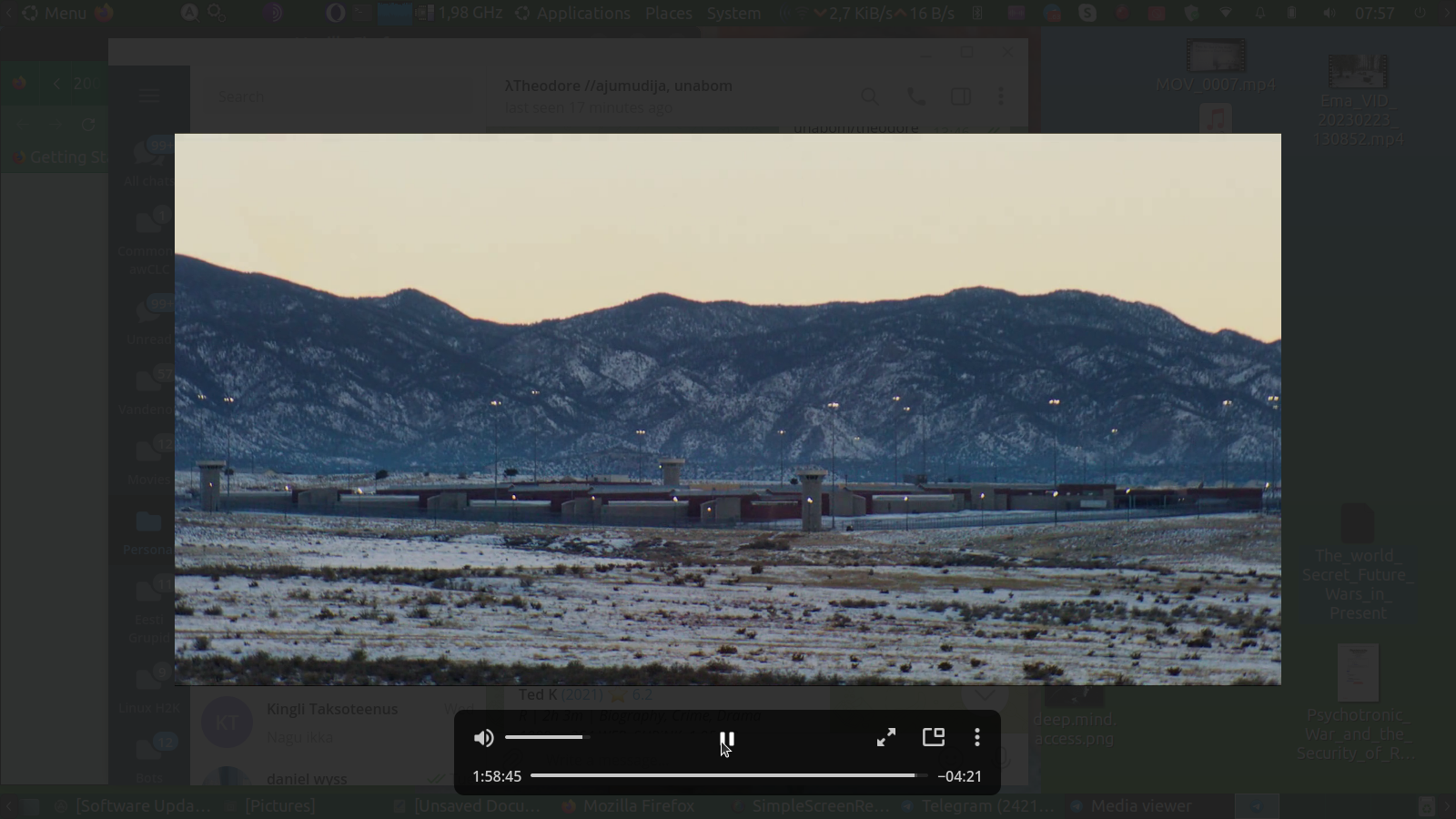Open the Wi-Fi network tray indicator
The image size is (1456, 819).
tap(1227, 13)
